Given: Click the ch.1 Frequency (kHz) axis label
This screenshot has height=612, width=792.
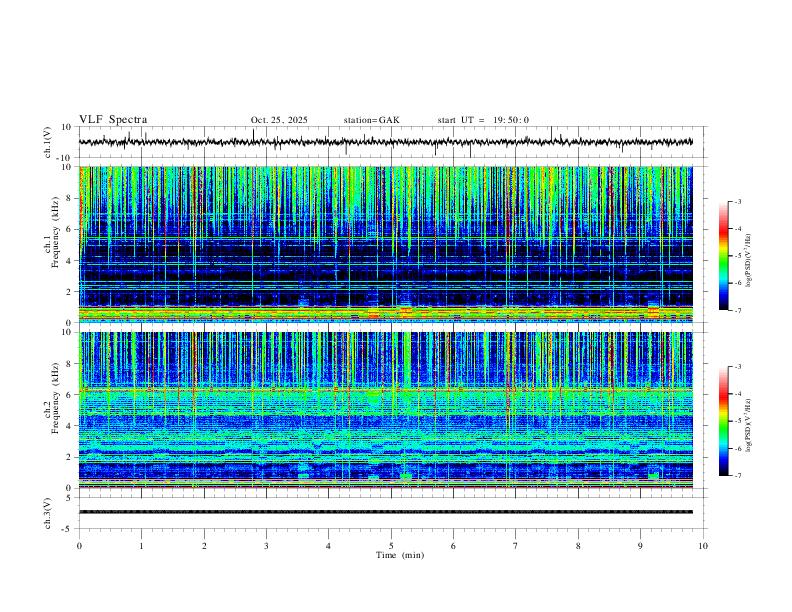Looking at the screenshot, I should (x=52, y=232).
